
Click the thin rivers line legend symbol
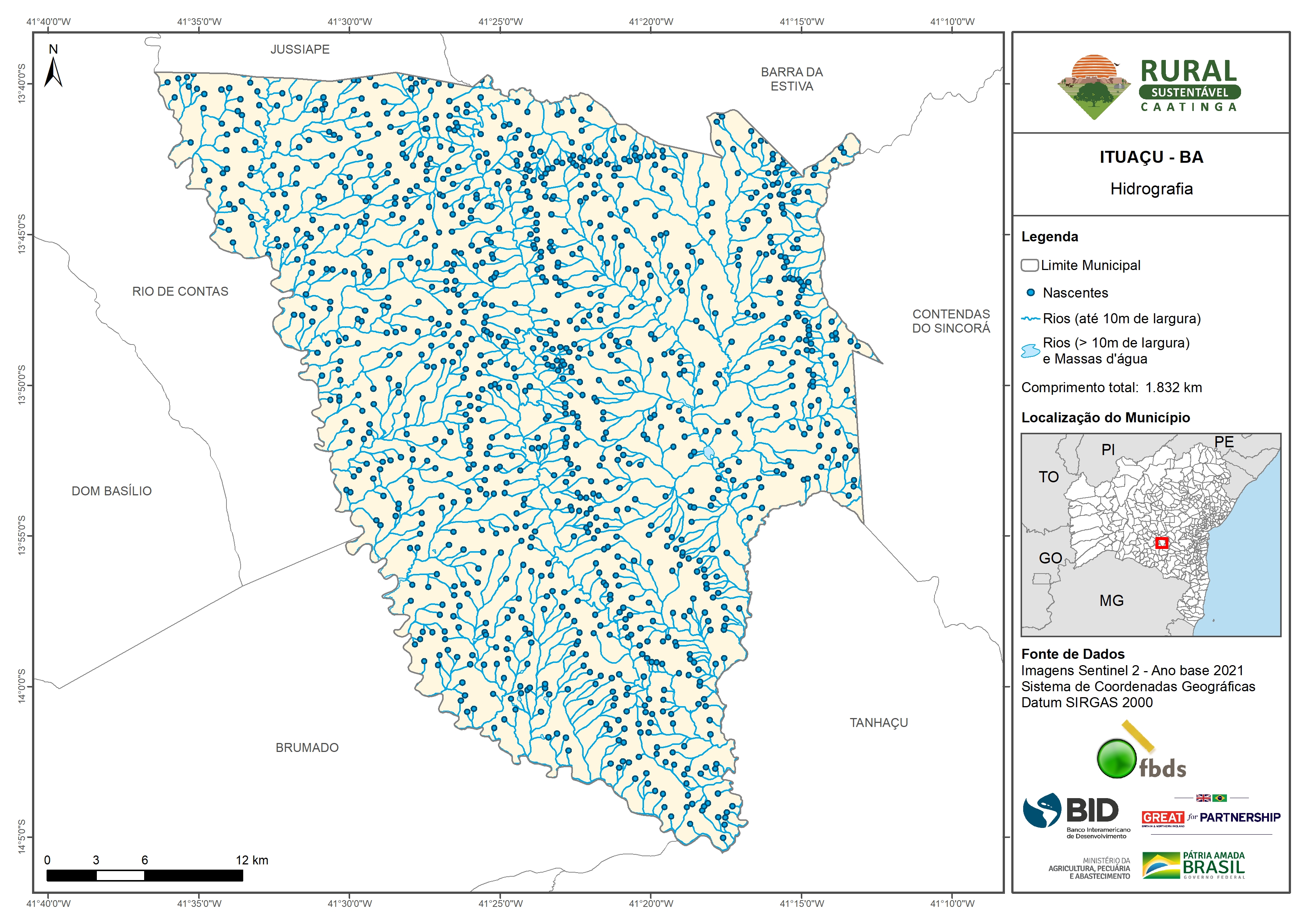1030,319
